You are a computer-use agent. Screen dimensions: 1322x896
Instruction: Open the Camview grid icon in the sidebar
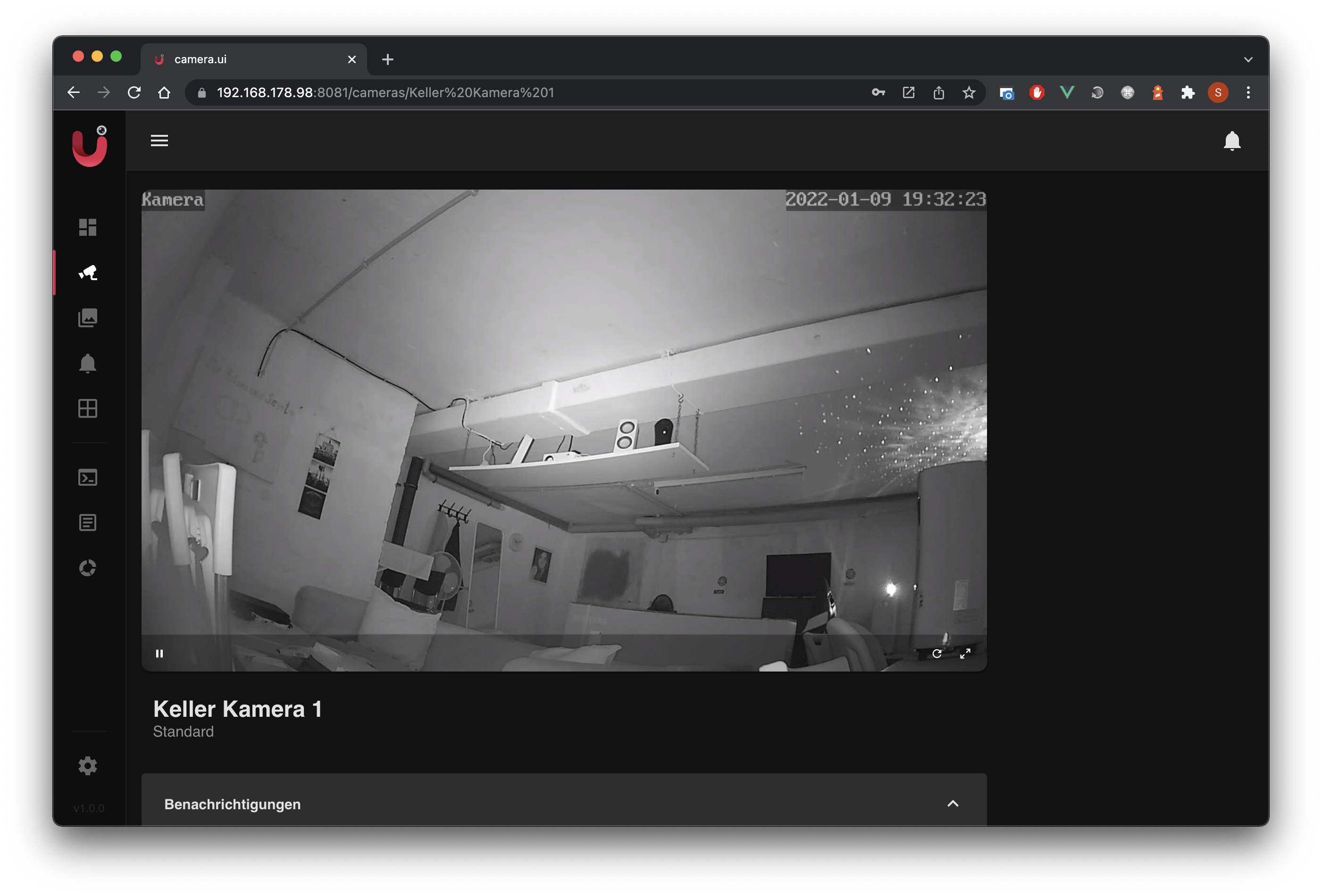88,409
